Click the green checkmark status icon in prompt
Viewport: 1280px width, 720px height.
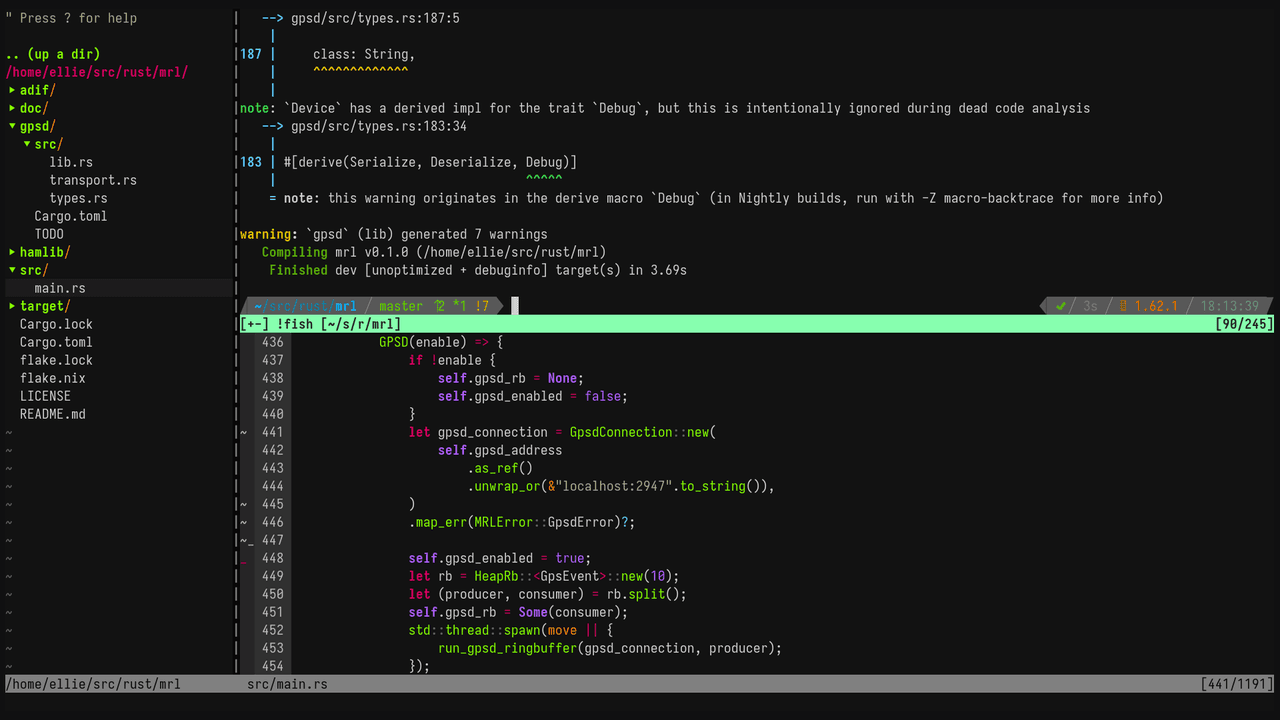(1061, 306)
